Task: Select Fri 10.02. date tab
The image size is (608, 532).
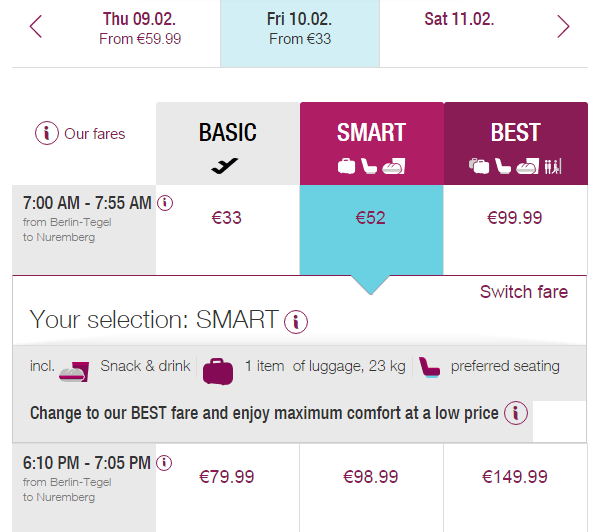Action: click(x=301, y=28)
